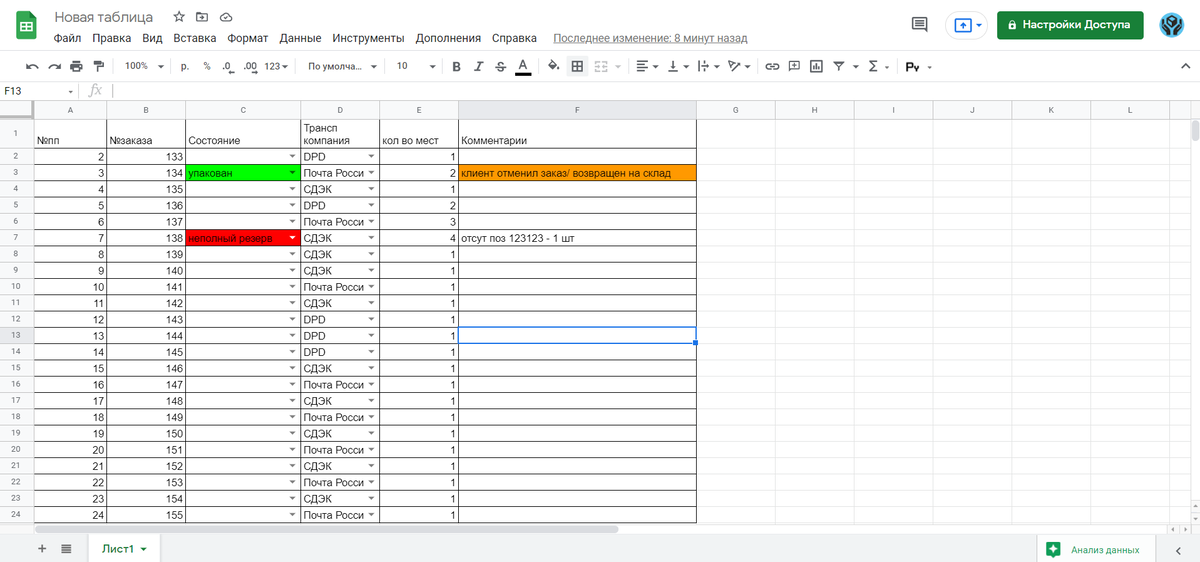Click the Print icon
The image size is (1200, 562).
click(x=76, y=66)
